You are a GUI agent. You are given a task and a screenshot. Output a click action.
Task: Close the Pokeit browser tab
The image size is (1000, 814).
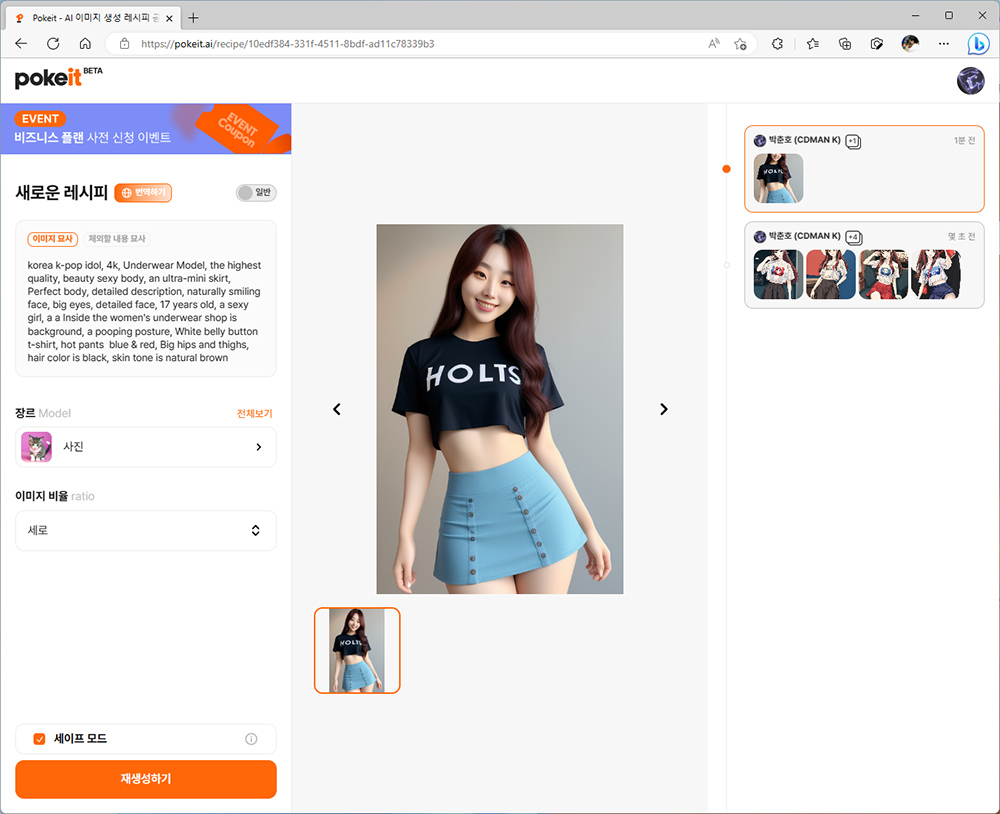tap(169, 18)
